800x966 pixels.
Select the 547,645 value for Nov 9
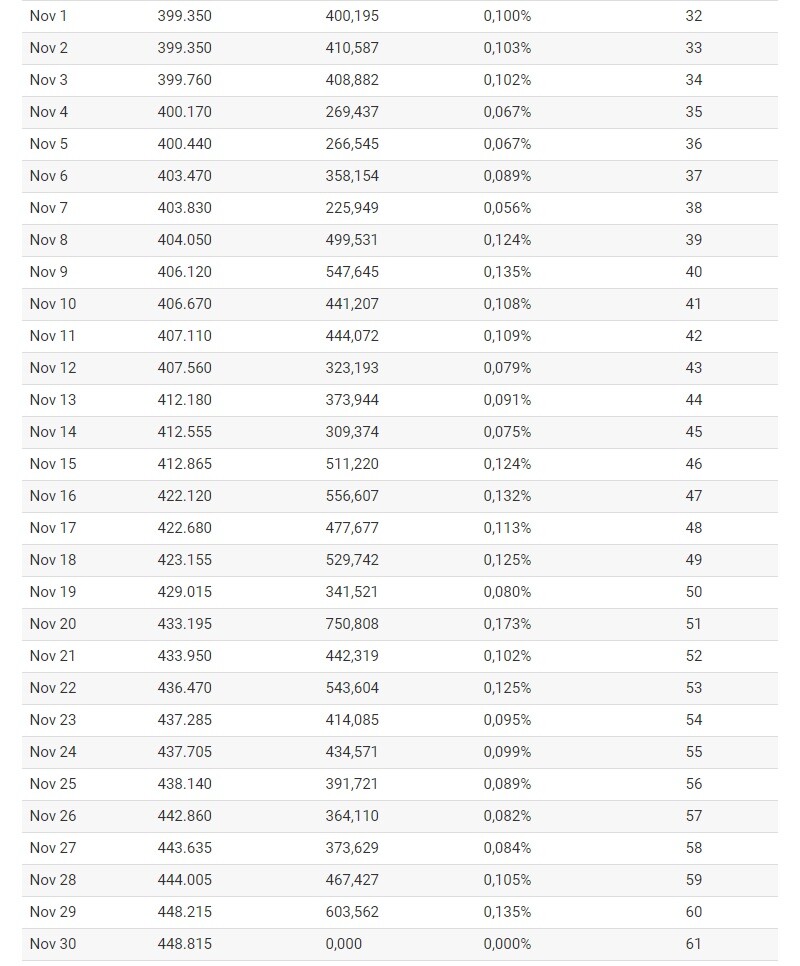tap(352, 272)
